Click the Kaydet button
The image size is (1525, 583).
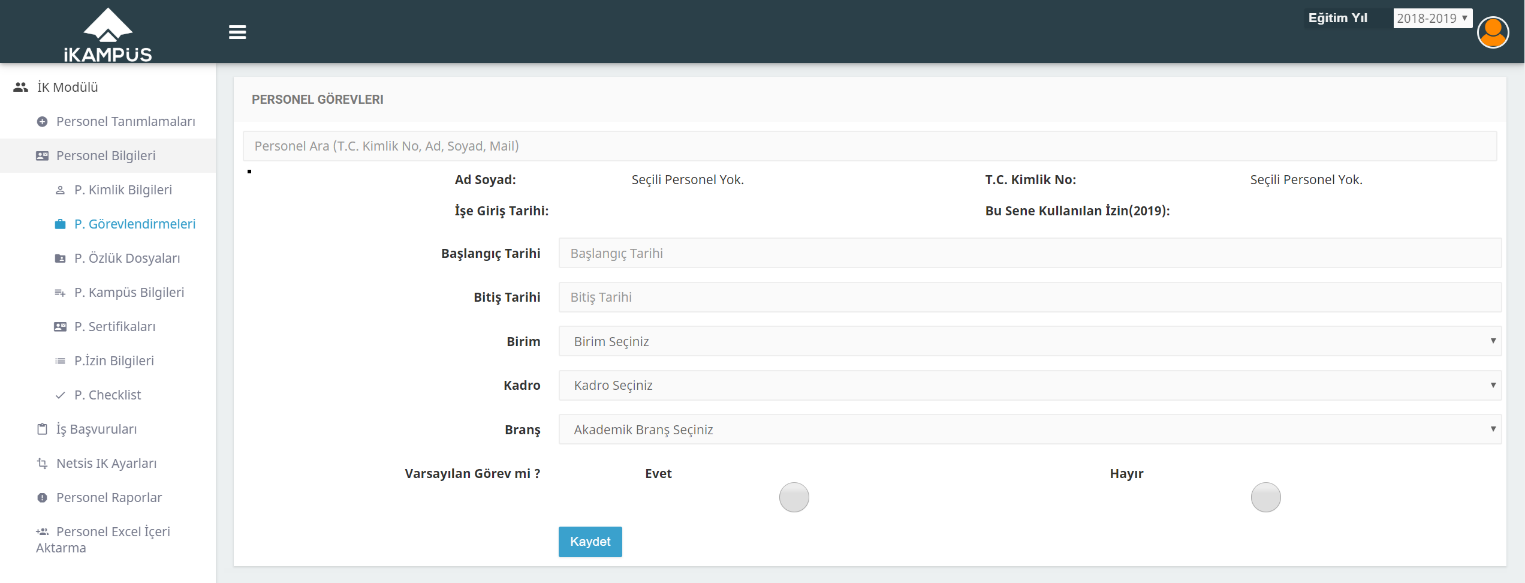point(590,542)
